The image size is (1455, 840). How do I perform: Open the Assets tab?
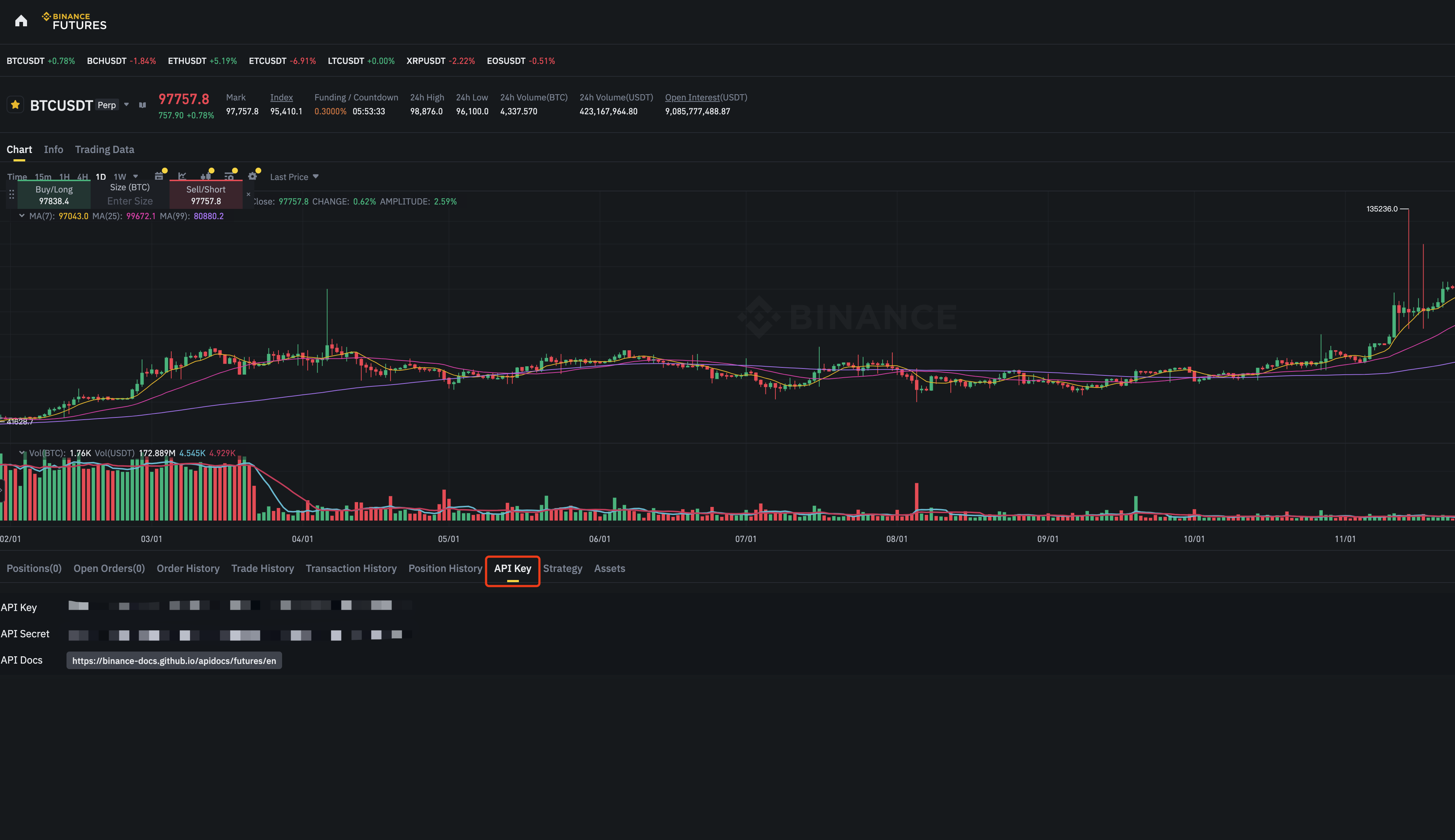pyautogui.click(x=609, y=569)
